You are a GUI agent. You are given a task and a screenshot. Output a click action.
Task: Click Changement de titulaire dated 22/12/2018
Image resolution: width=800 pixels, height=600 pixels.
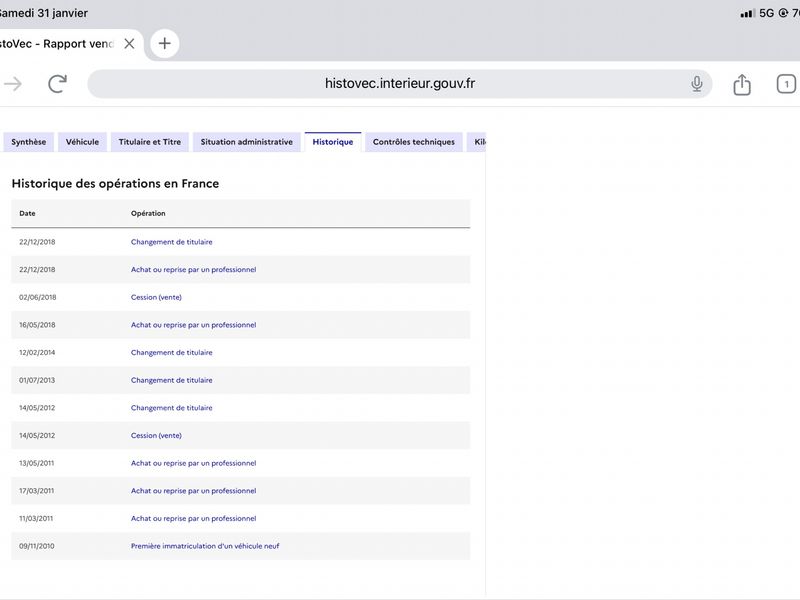tap(171, 242)
